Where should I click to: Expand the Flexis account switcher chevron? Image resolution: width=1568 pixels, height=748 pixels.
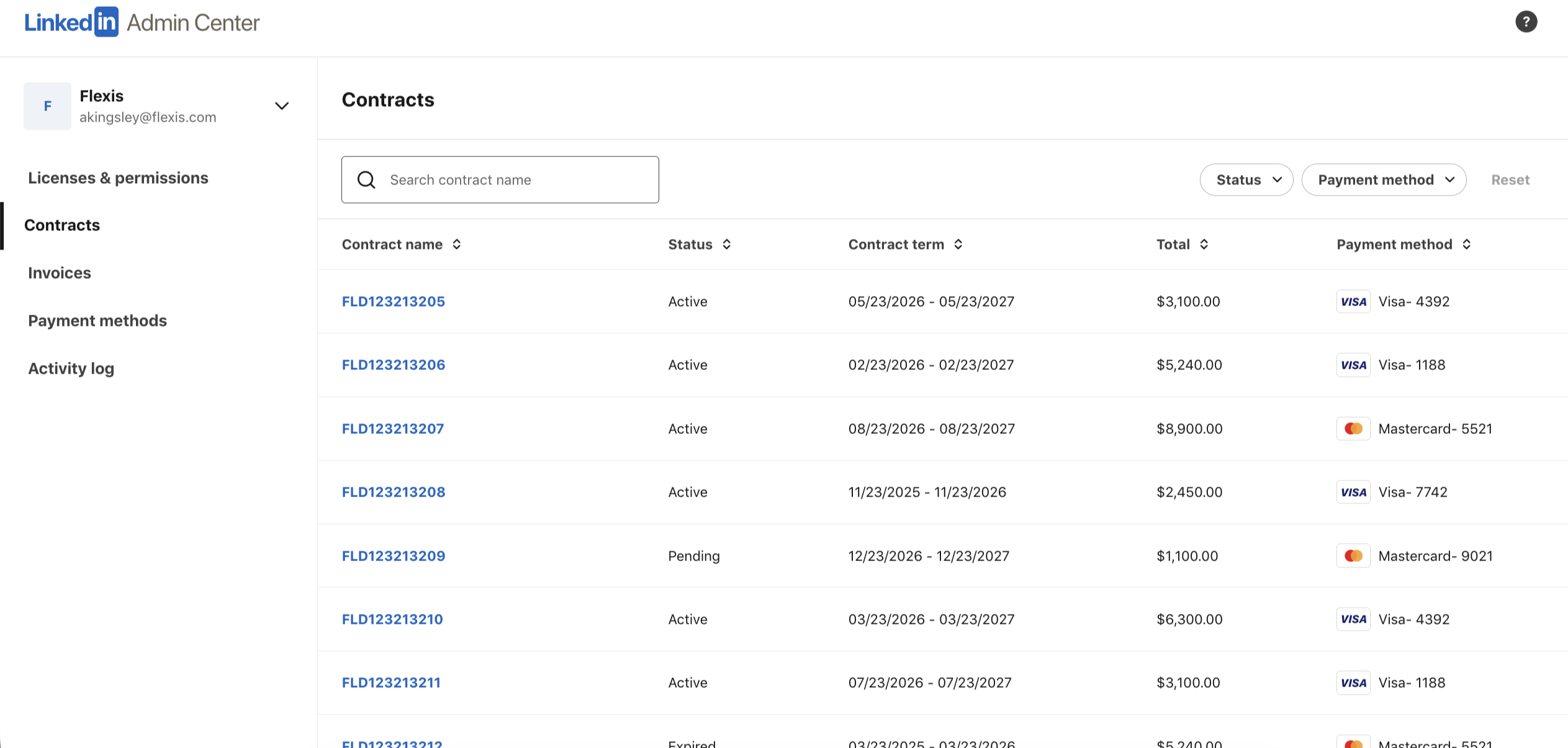coord(282,106)
